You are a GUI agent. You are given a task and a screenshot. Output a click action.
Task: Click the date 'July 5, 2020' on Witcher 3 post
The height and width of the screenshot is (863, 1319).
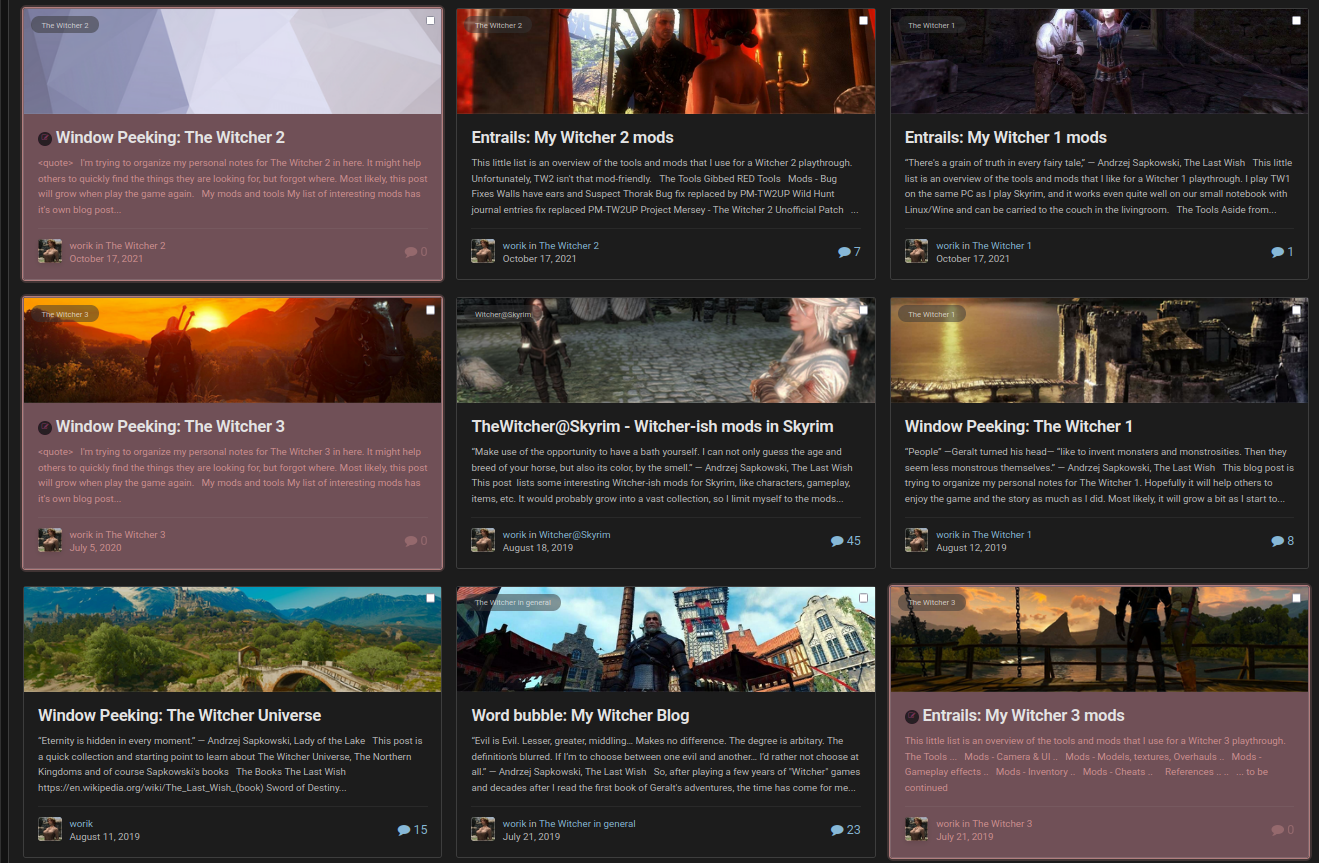click(95, 548)
